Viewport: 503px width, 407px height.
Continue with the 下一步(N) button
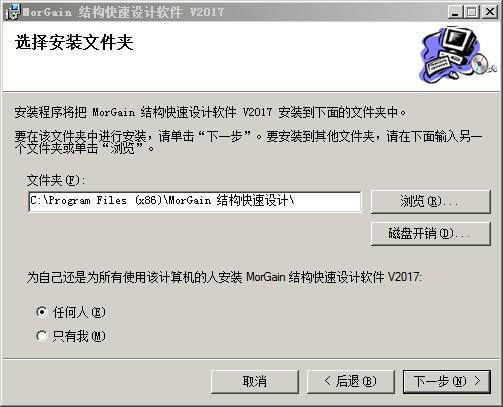[x=447, y=381]
